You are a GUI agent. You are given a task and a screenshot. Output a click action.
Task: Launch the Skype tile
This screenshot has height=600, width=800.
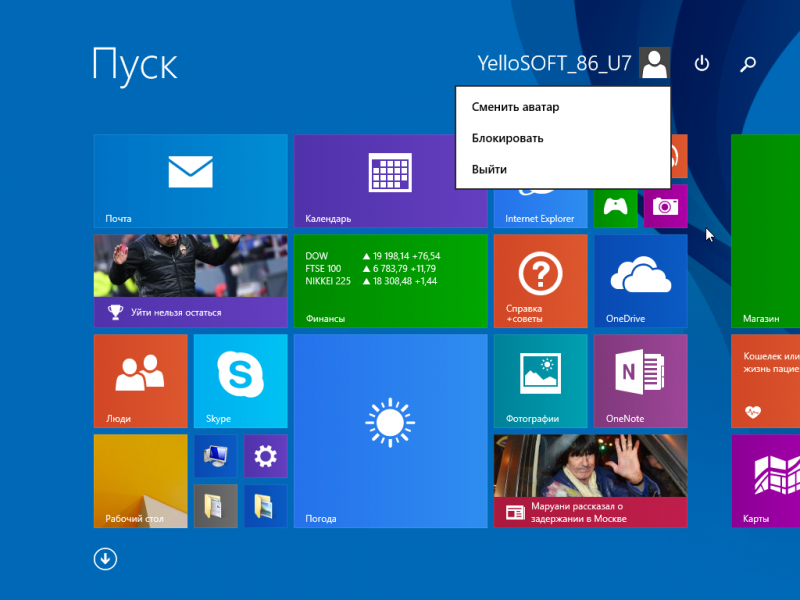(240, 381)
